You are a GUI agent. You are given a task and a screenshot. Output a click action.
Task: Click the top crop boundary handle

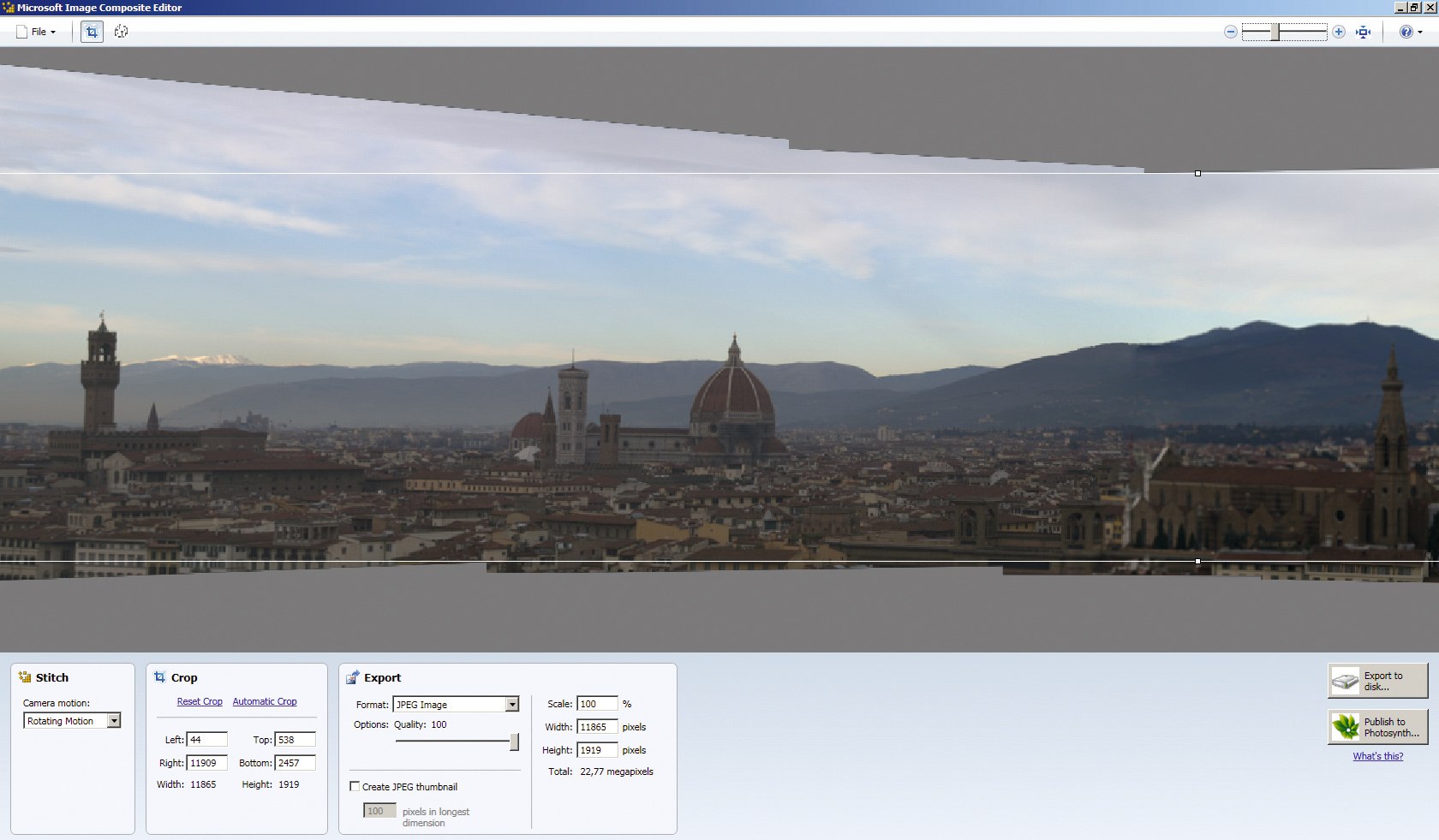1197,174
